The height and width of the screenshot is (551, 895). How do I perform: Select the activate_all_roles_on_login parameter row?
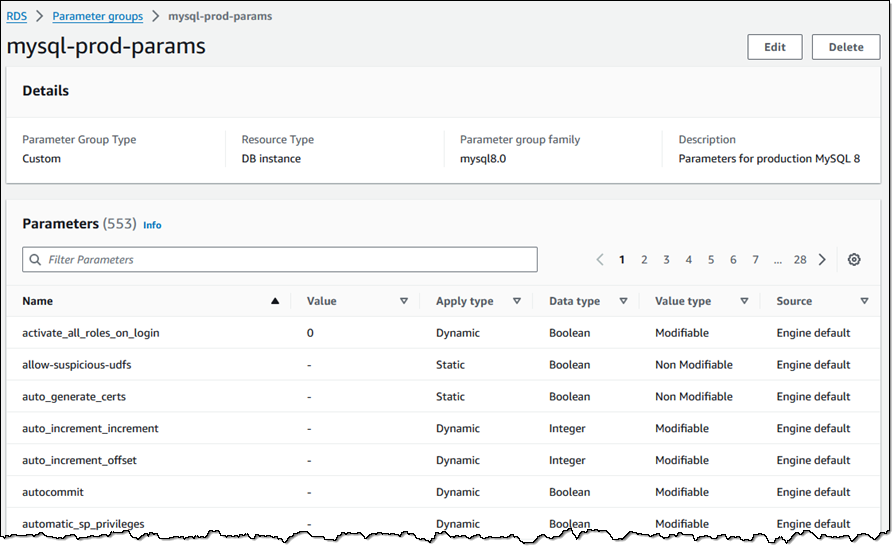(91, 333)
